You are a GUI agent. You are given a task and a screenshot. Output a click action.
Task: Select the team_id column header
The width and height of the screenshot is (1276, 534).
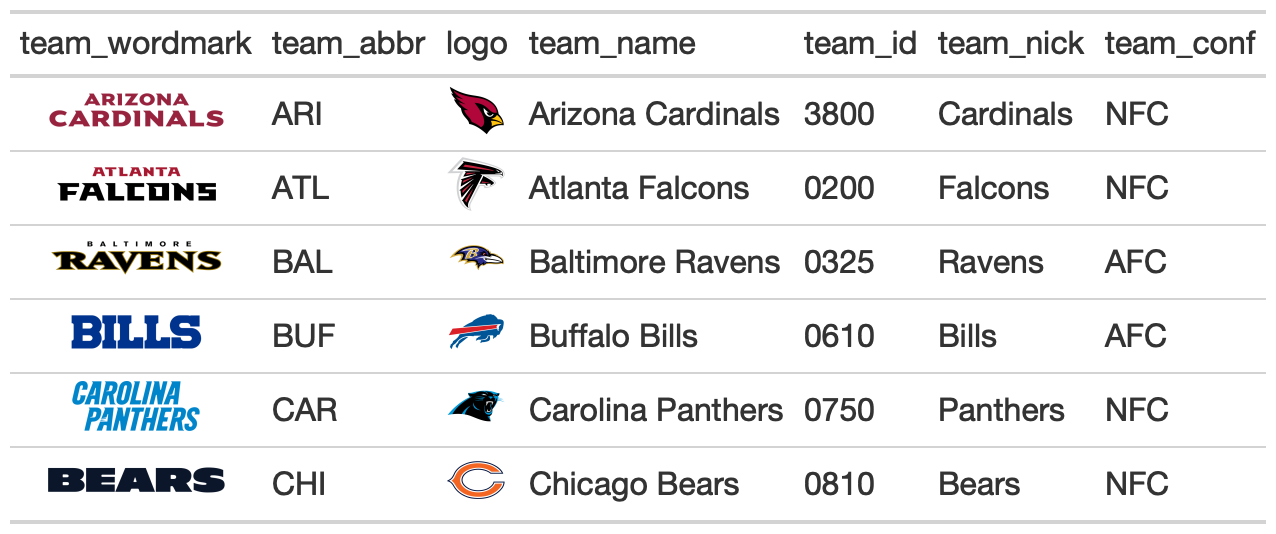click(860, 43)
